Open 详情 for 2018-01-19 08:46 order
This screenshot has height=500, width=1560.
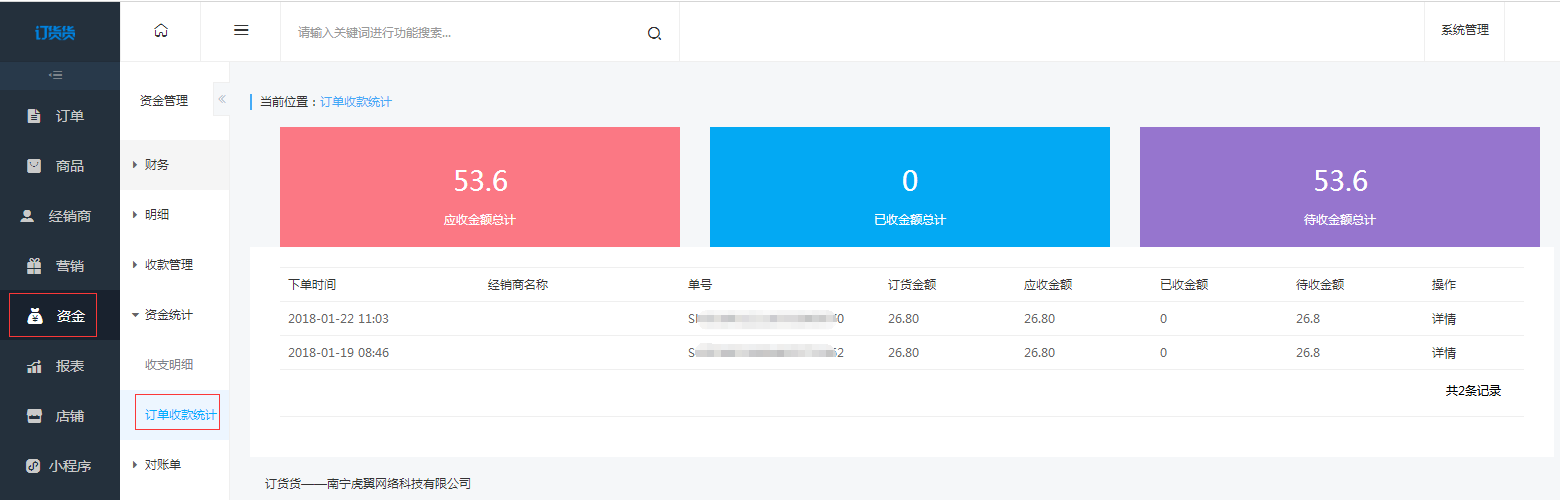click(1444, 353)
